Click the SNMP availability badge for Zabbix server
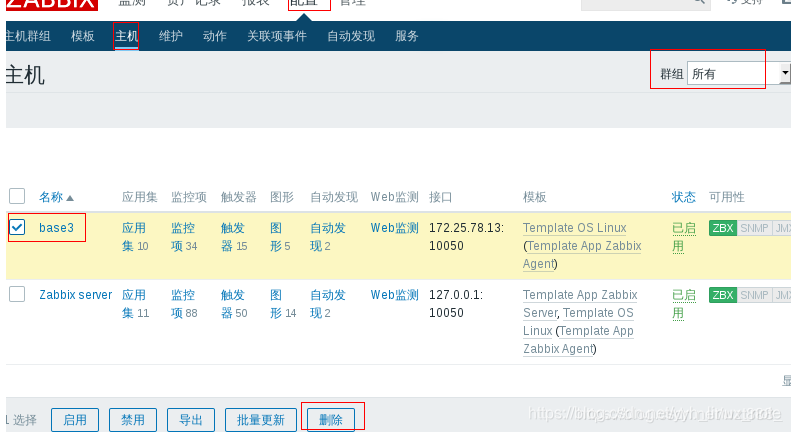The height and width of the screenshot is (432, 791). click(x=754, y=295)
